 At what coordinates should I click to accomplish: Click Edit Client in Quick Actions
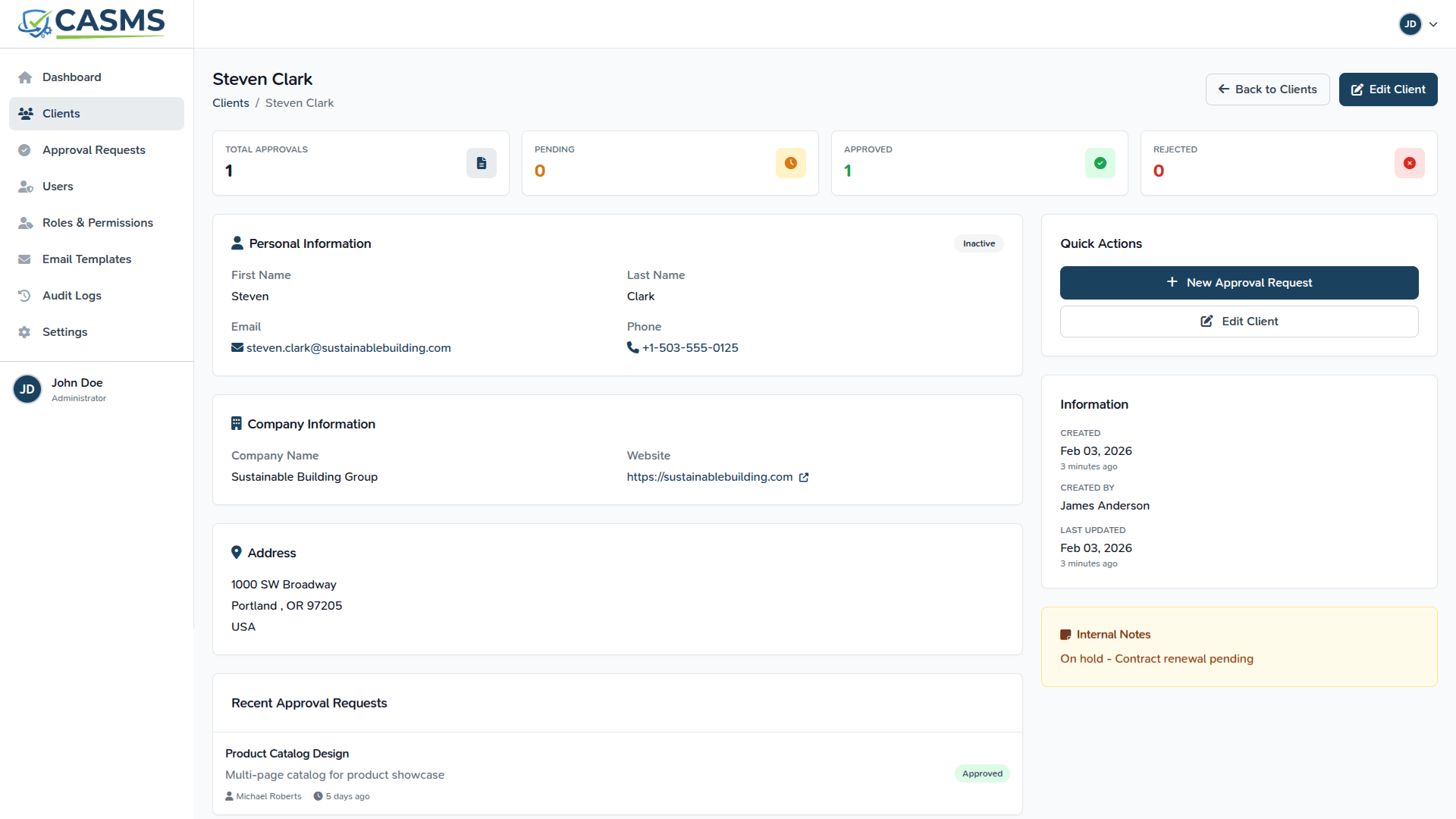click(x=1238, y=322)
